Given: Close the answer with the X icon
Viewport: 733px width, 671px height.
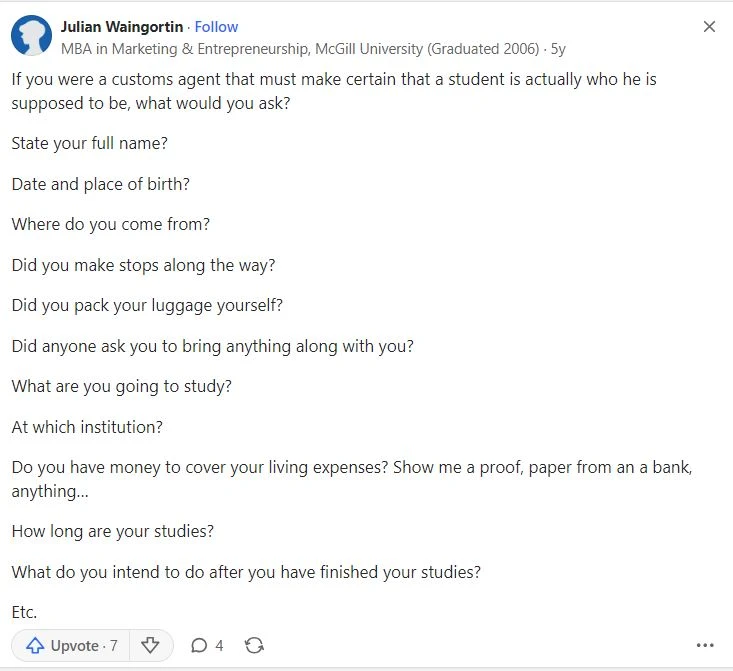Looking at the screenshot, I should click(709, 27).
